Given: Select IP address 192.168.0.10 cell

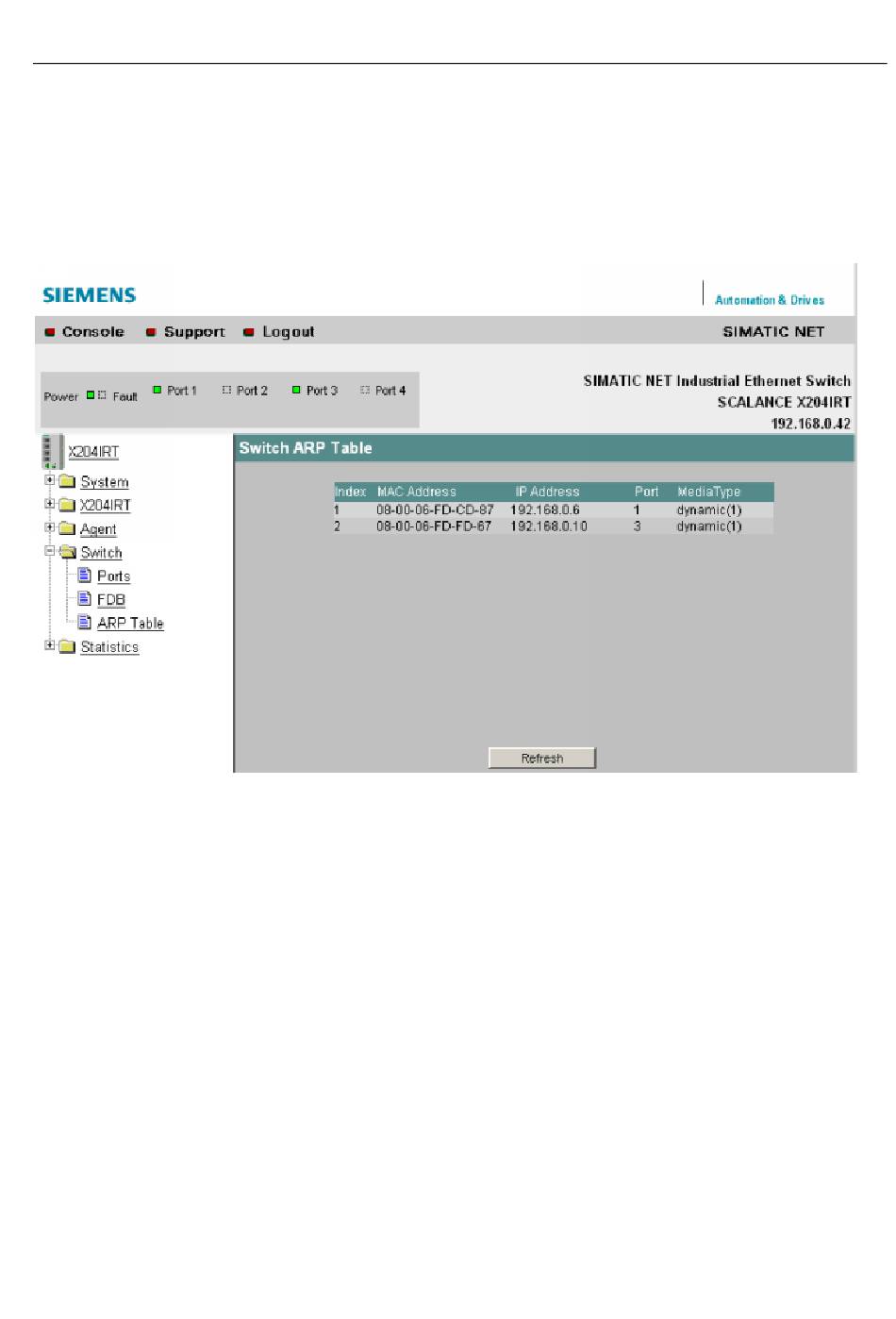Looking at the screenshot, I should tap(549, 526).
